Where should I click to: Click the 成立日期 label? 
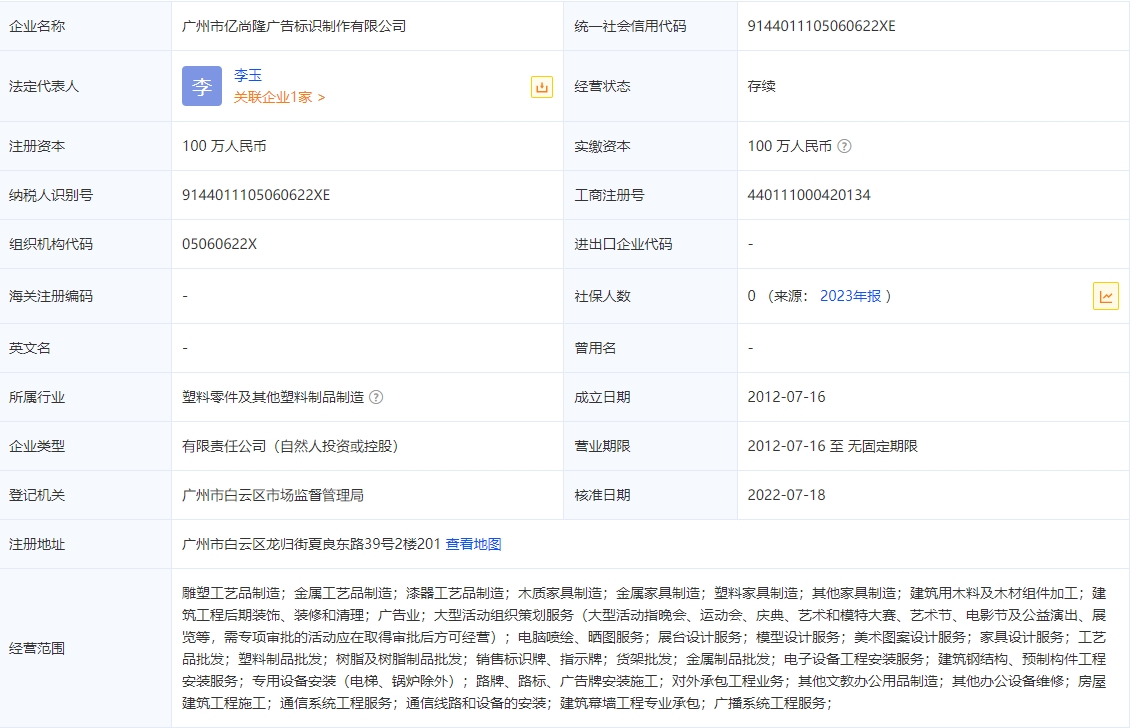point(603,397)
